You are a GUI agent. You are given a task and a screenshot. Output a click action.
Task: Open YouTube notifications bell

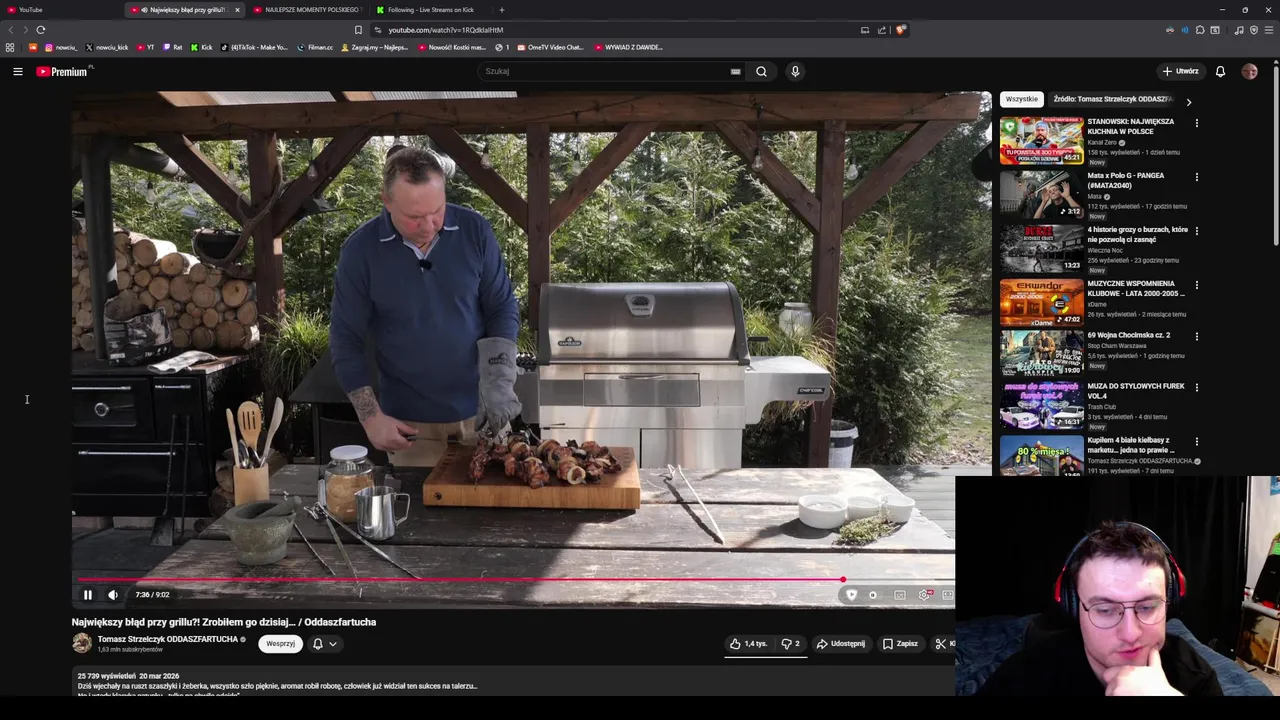1220,71
